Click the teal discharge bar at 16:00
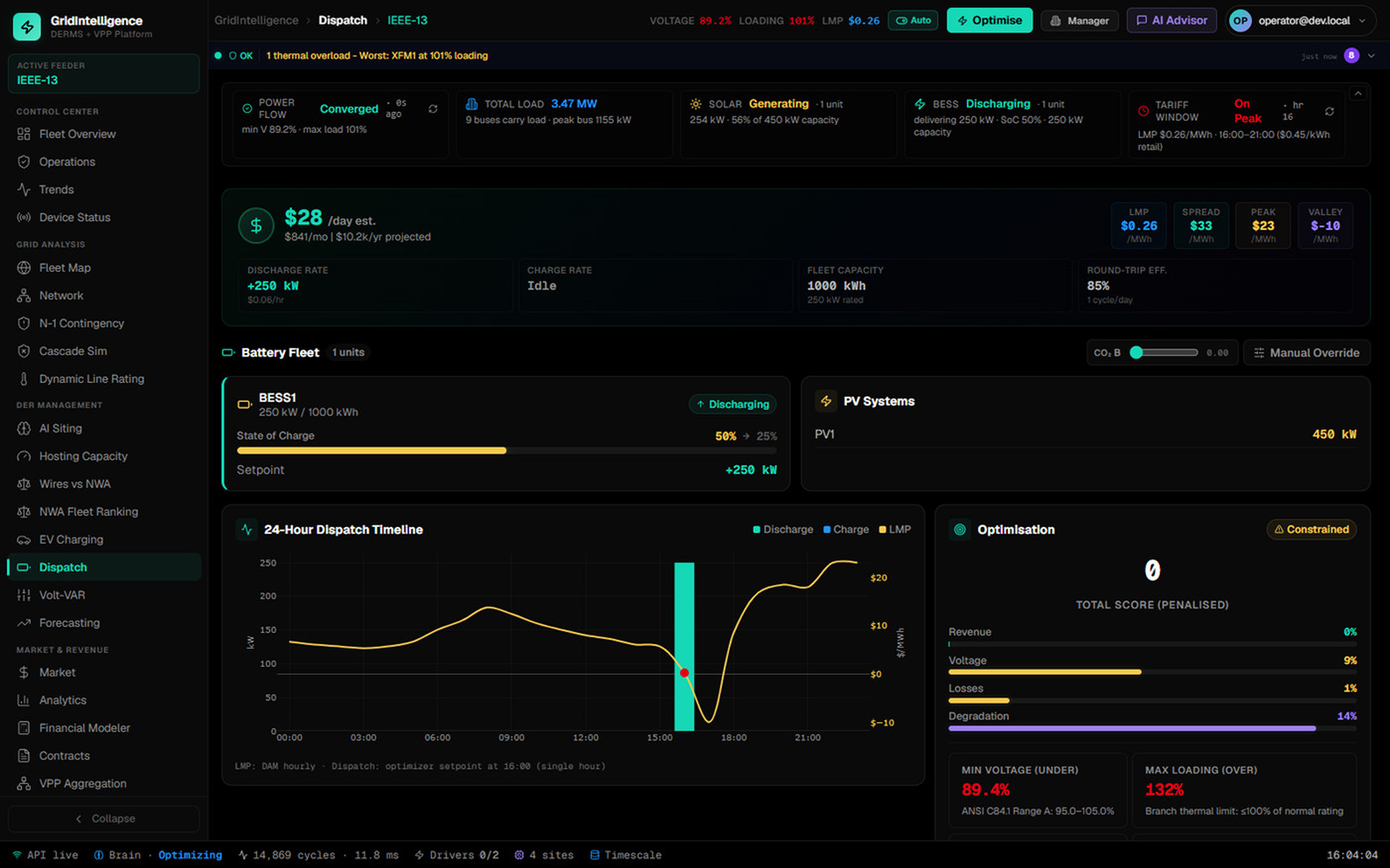This screenshot has width=1390, height=868. pyautogui.click(x=684, y=646)
